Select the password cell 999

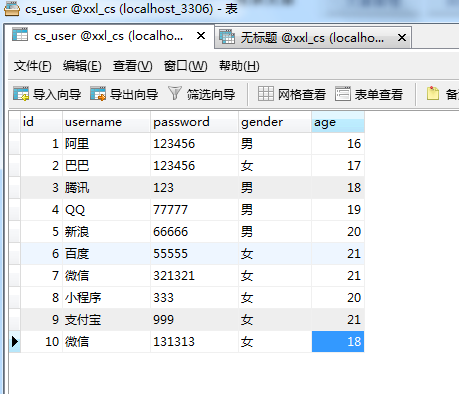194,320
